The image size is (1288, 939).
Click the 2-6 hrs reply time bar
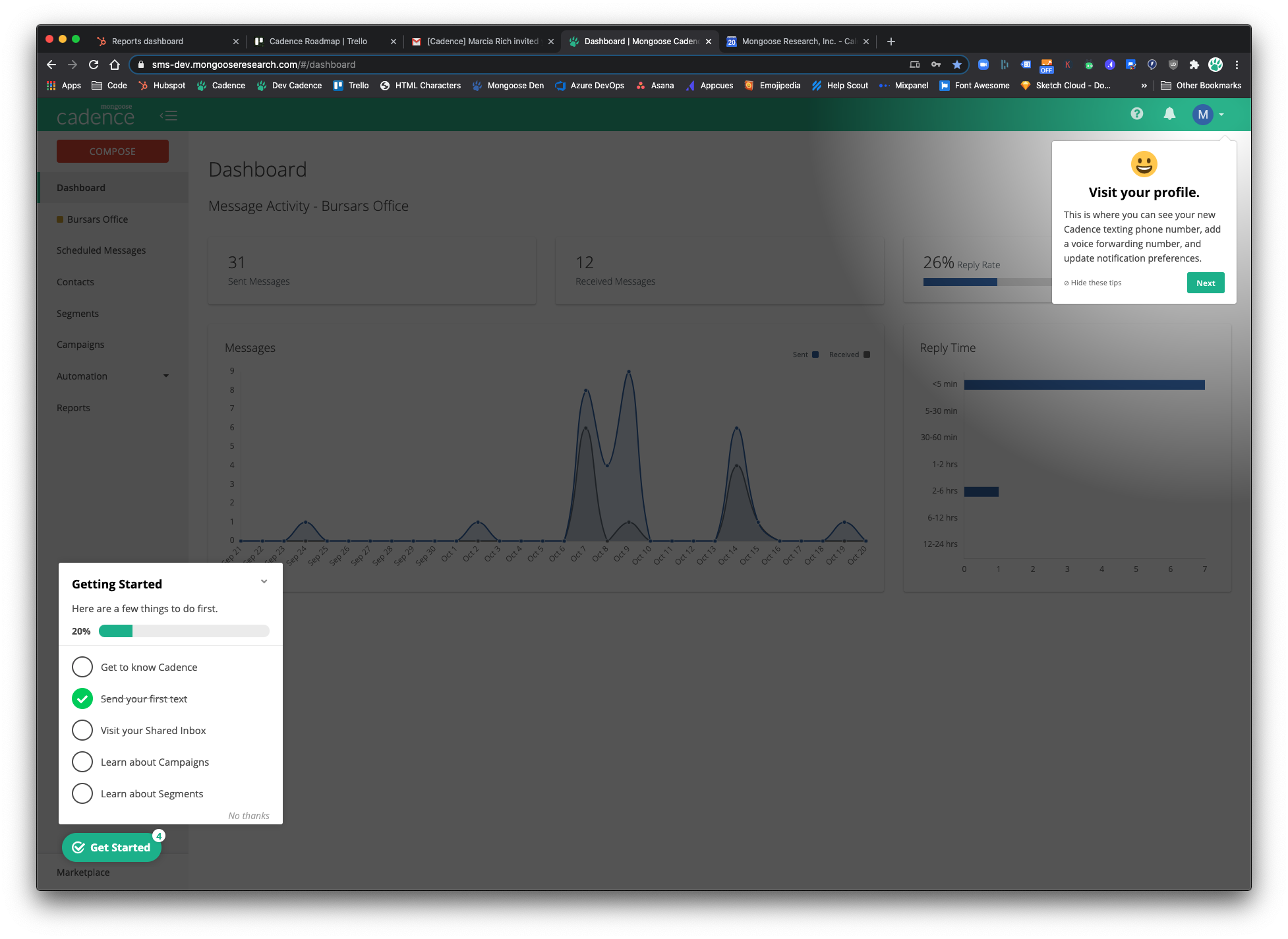tap(981, 492)
